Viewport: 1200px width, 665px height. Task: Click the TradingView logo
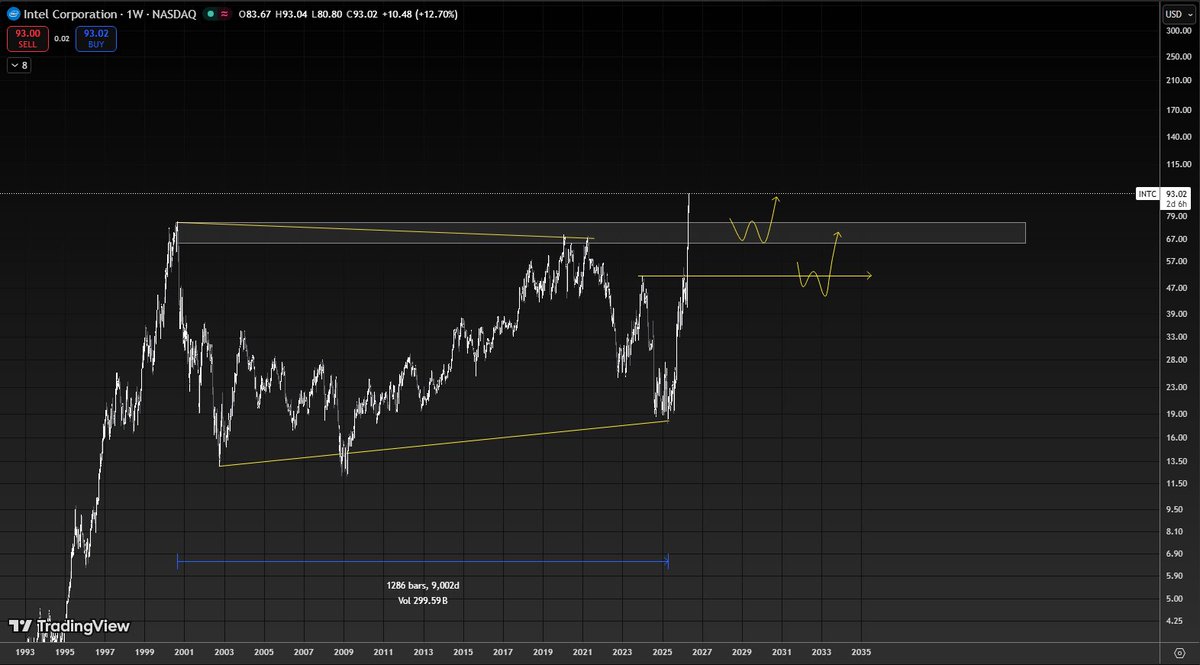[69, 626]
